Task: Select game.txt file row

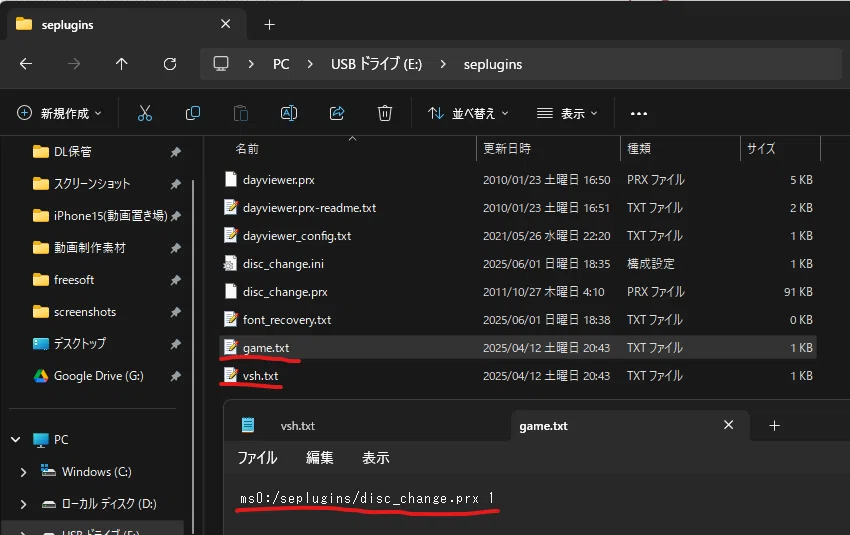Action: [518, 347]
